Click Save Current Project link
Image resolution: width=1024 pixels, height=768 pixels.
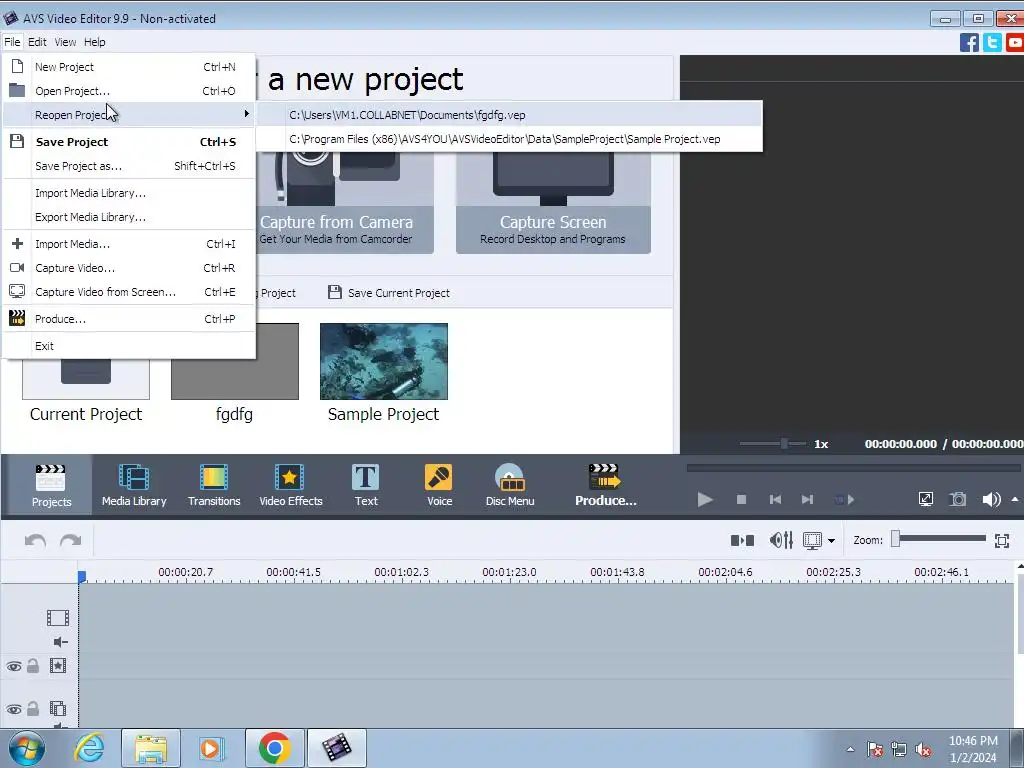click(x=398, y=293)
